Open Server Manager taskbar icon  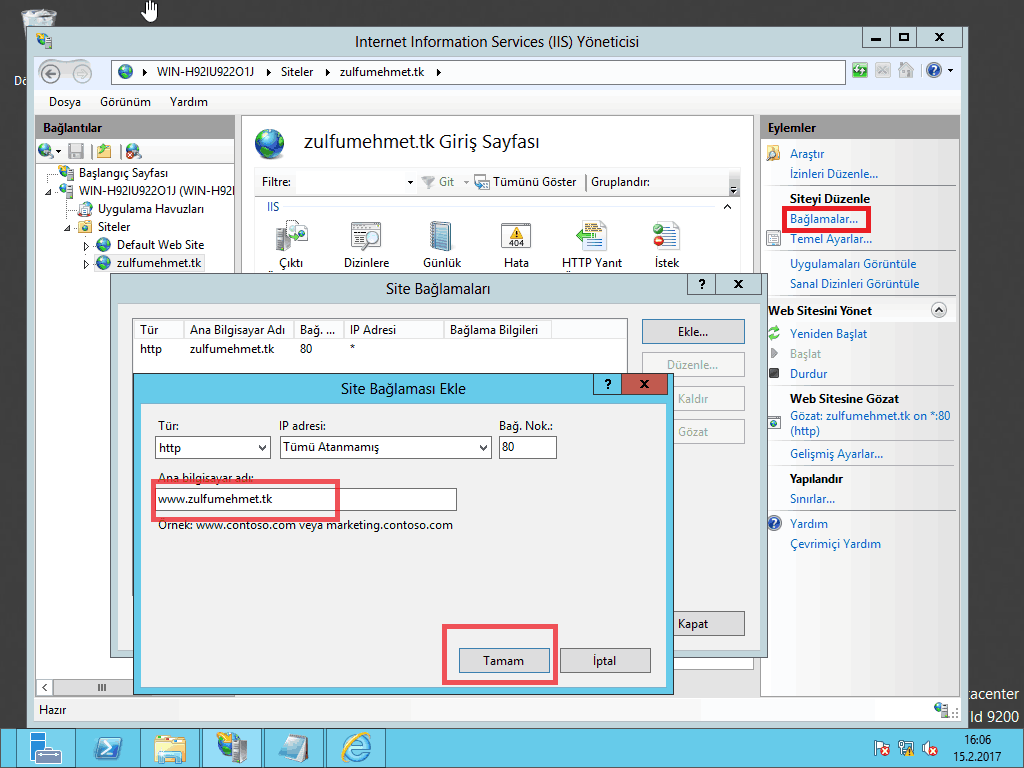click(x=44, y=748)
